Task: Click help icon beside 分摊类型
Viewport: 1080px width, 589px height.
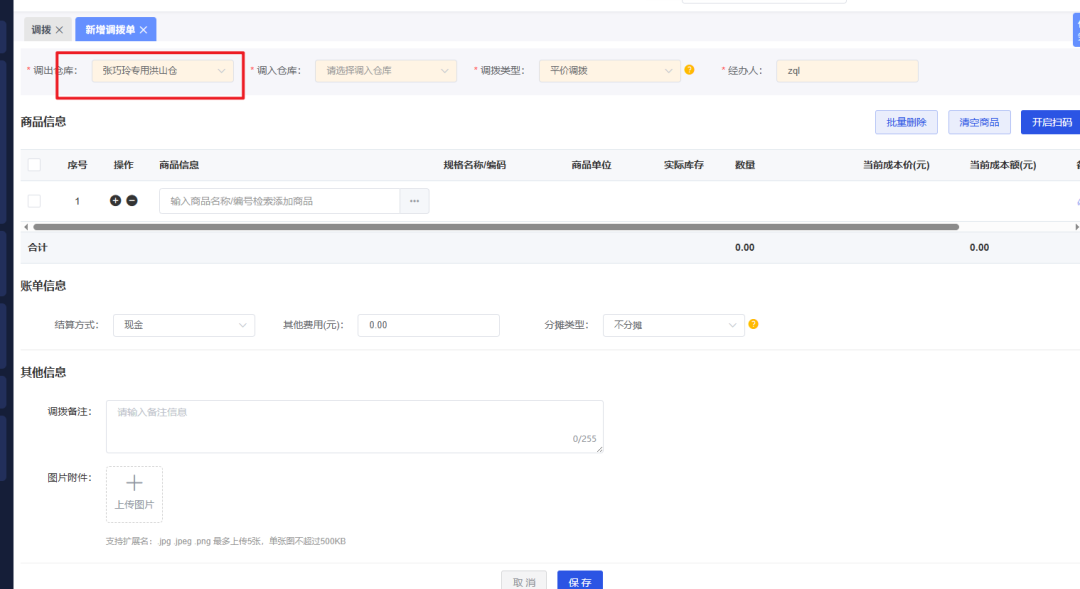Action: 753,325
